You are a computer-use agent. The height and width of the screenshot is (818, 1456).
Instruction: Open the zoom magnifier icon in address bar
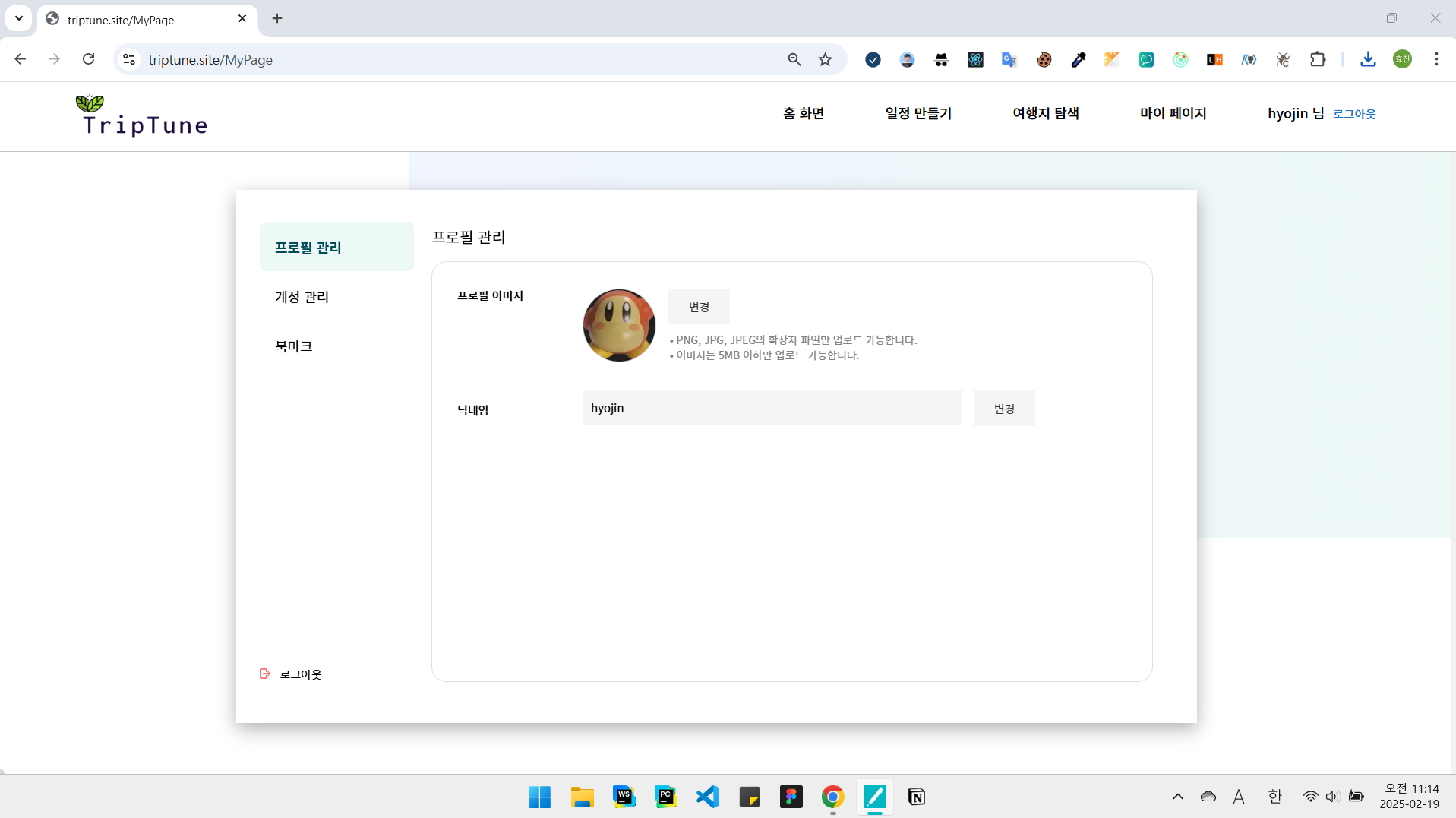pyautogui.click(x=794, y=59)
